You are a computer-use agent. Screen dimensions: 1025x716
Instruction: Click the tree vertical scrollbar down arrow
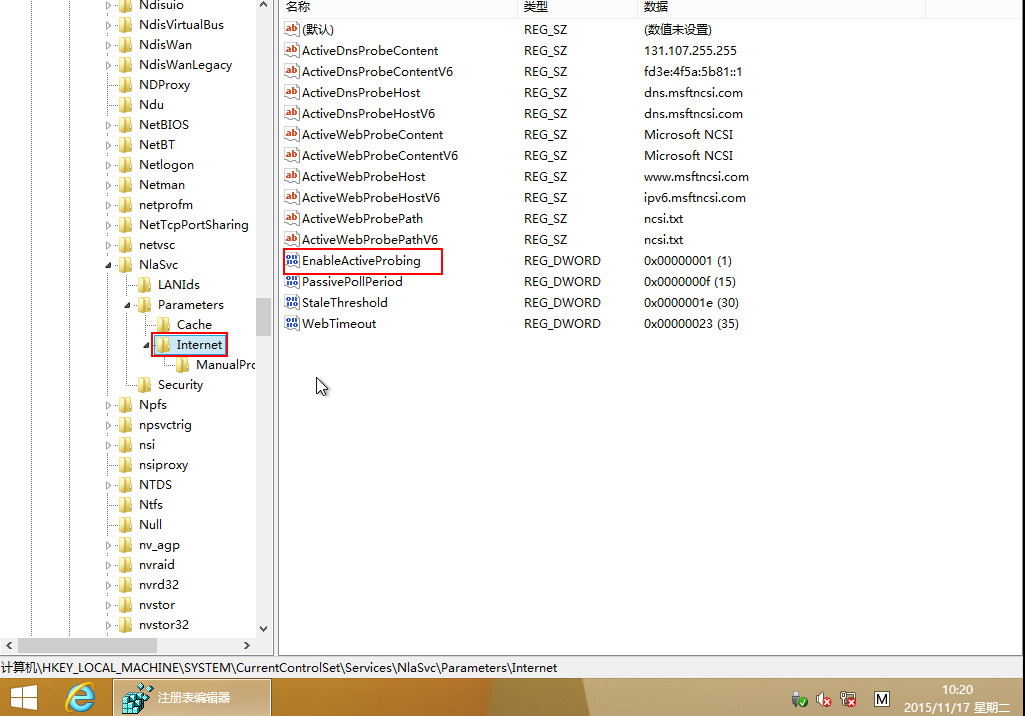point(264,628)
